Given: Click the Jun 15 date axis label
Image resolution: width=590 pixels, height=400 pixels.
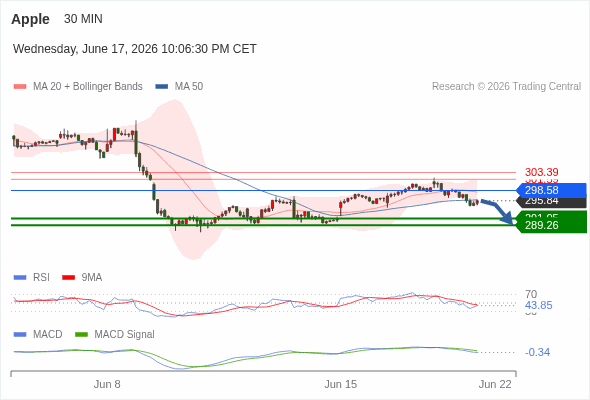Looking at the screenshot, I should click(x=341, y=384).
